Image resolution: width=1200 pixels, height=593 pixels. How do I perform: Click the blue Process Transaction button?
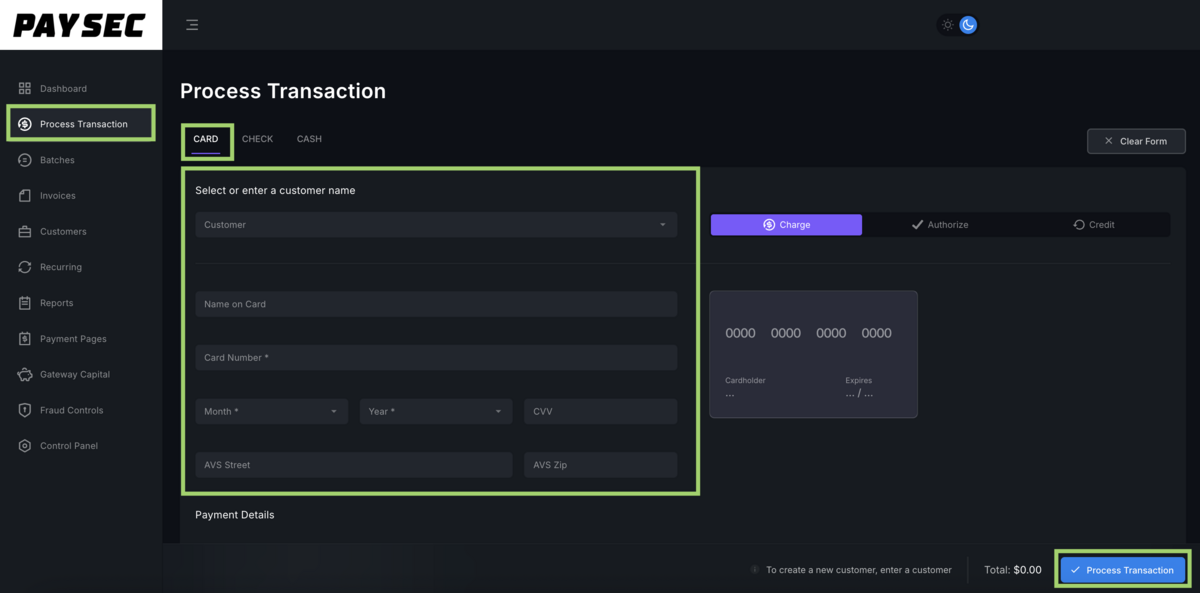click(x=1122, y=570)
